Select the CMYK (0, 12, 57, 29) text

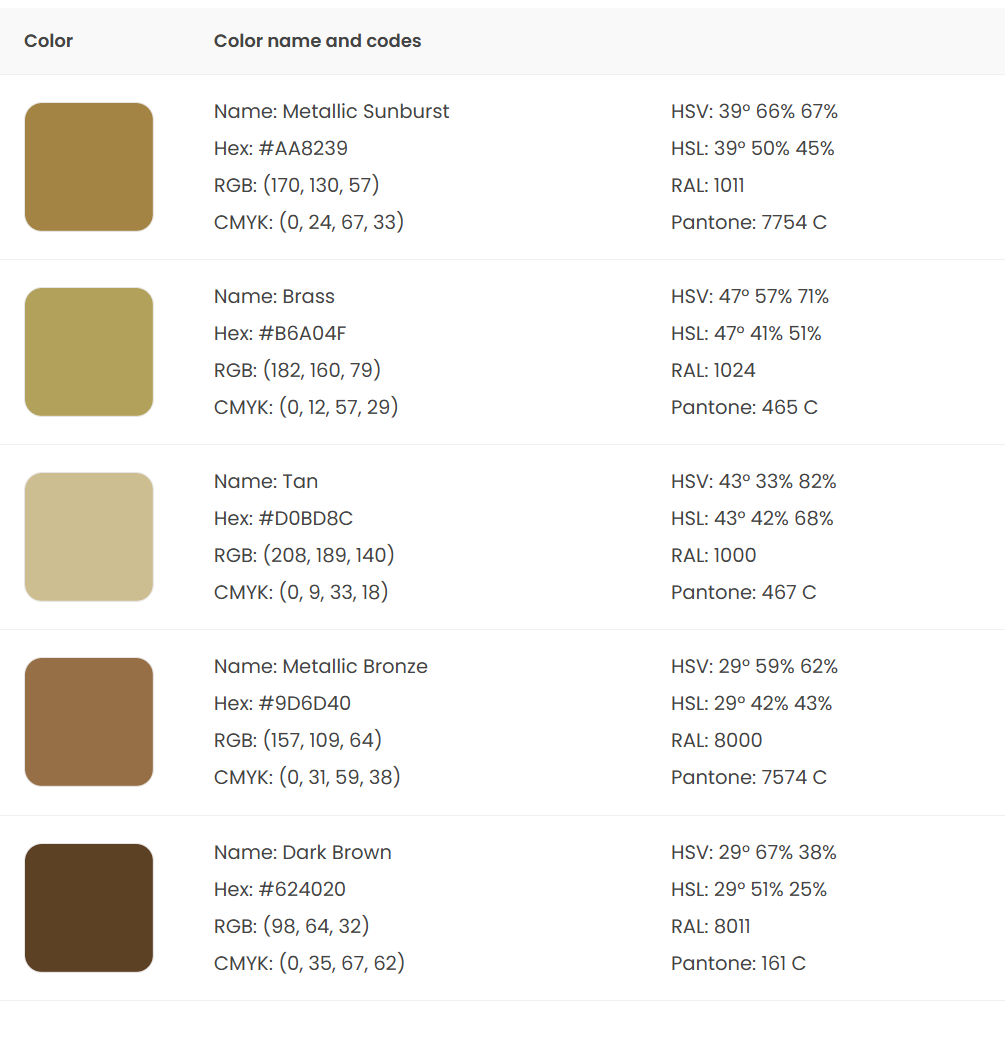coord(306,406)
